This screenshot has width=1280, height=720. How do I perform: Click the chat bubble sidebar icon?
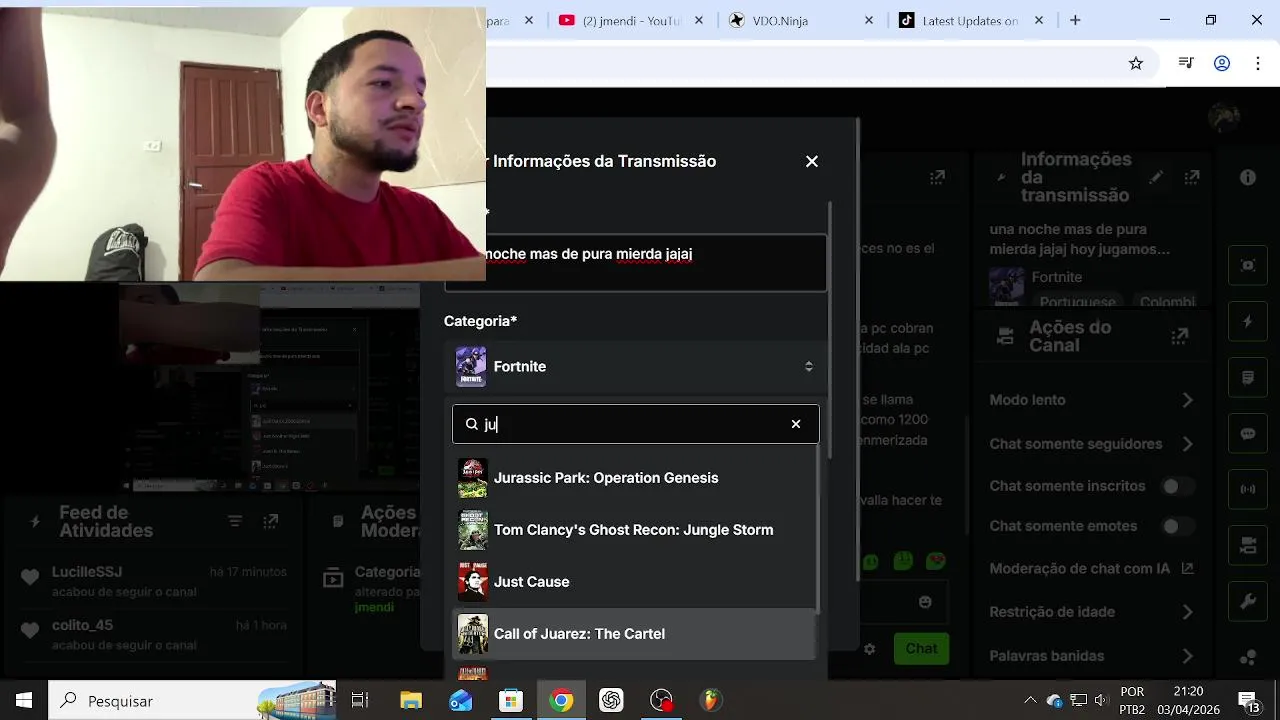(x=1248, y=433)
